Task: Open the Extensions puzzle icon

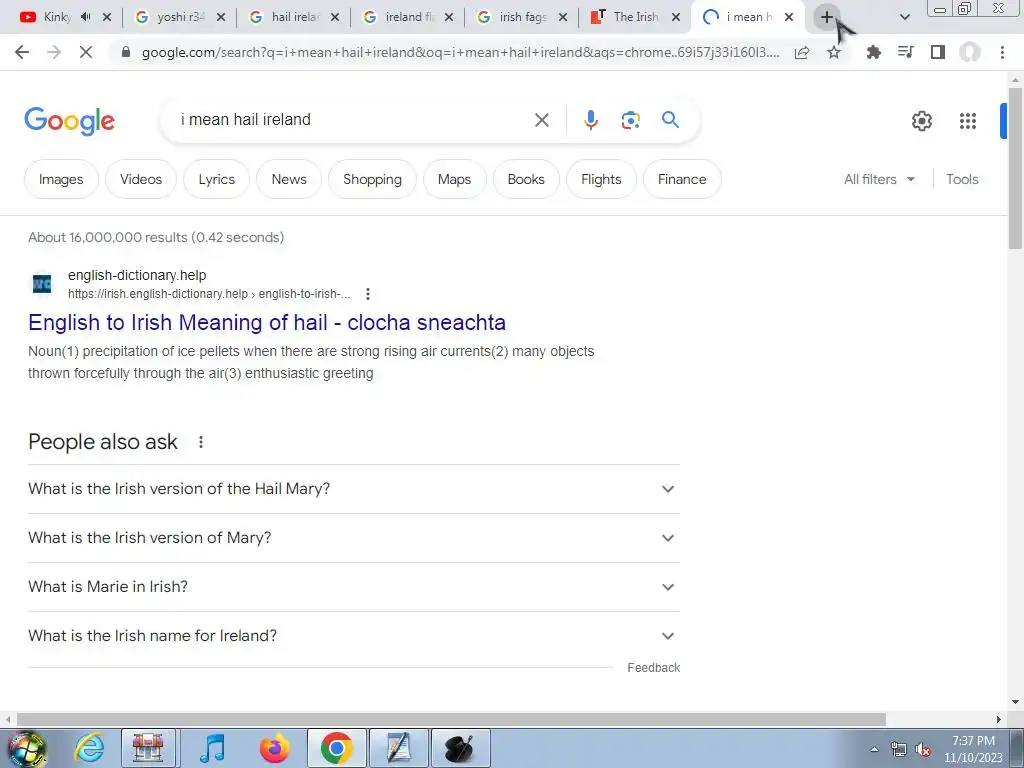Action: [x=873, y=52]
